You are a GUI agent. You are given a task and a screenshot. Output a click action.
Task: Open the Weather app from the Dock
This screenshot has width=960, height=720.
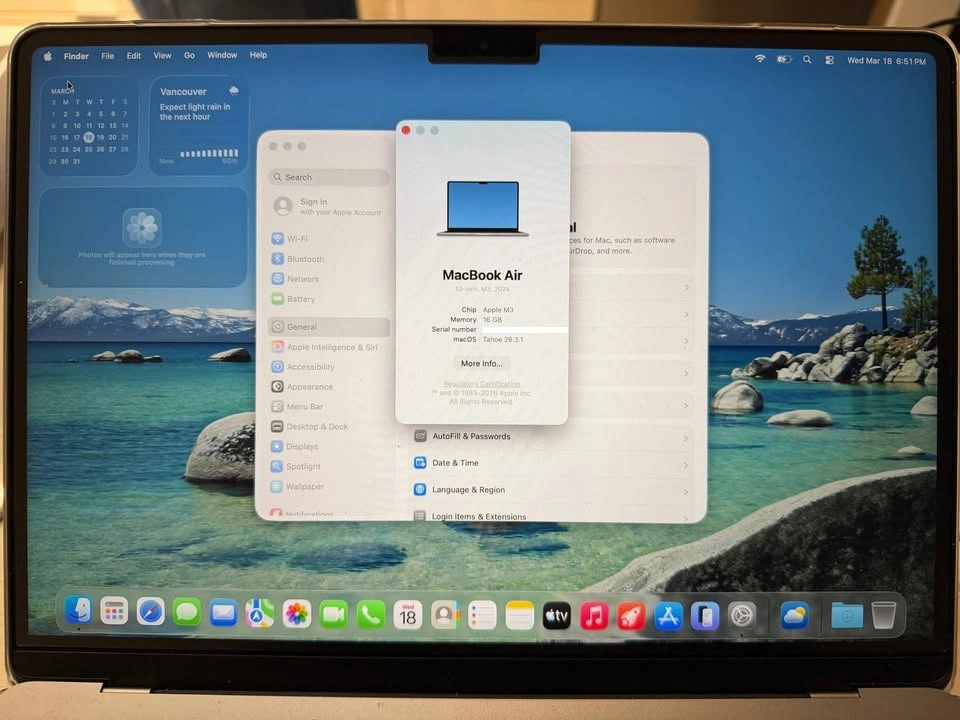click(794, 616)
